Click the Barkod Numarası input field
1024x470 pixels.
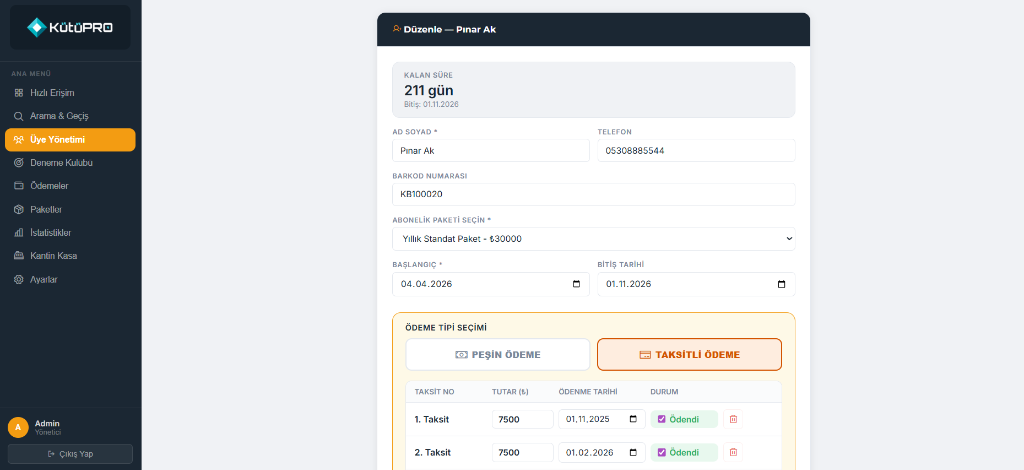coord(594,195)
